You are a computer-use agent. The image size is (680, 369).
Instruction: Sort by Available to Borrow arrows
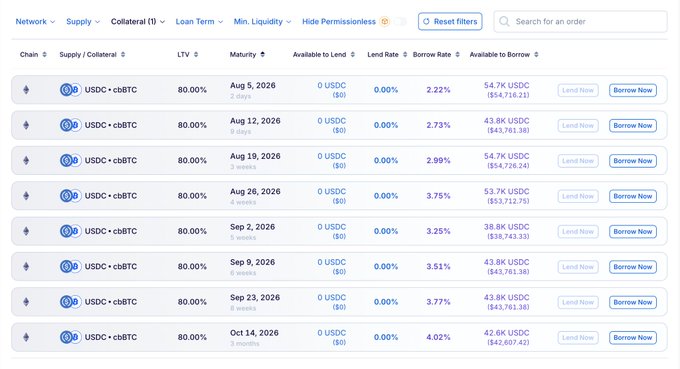(536, 55)
